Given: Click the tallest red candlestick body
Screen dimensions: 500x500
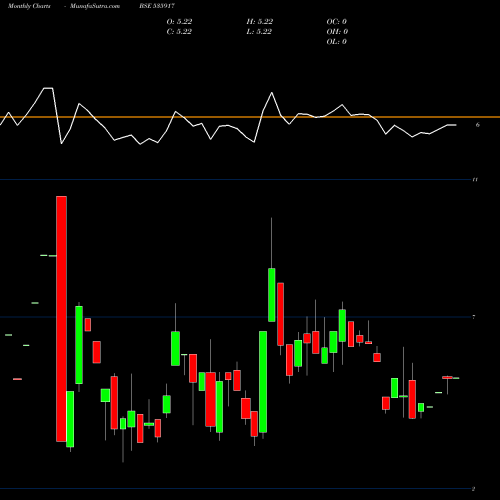Looking at the screenshot, I should point(61,319).
